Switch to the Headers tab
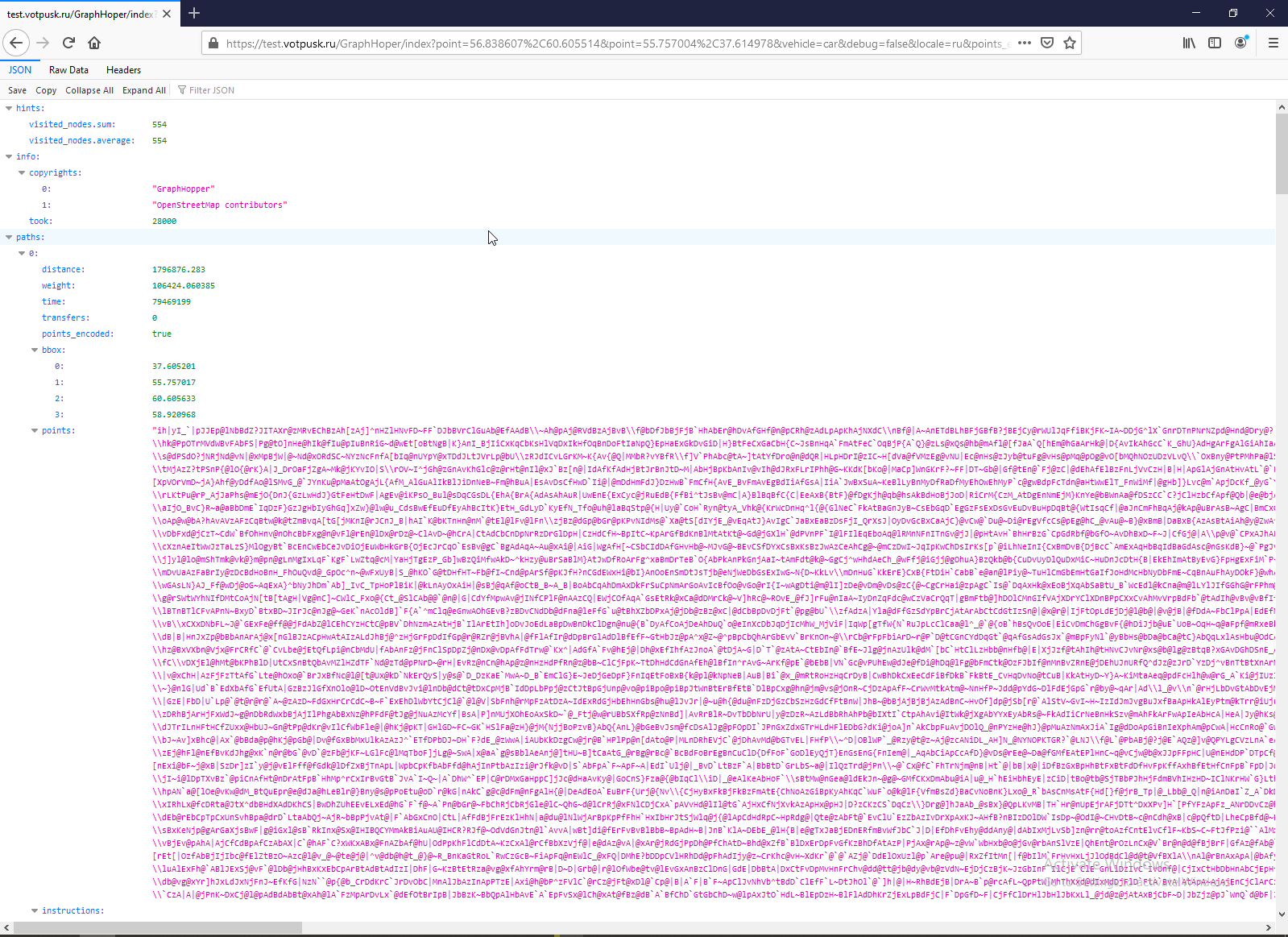 click(x=123, y=70)
